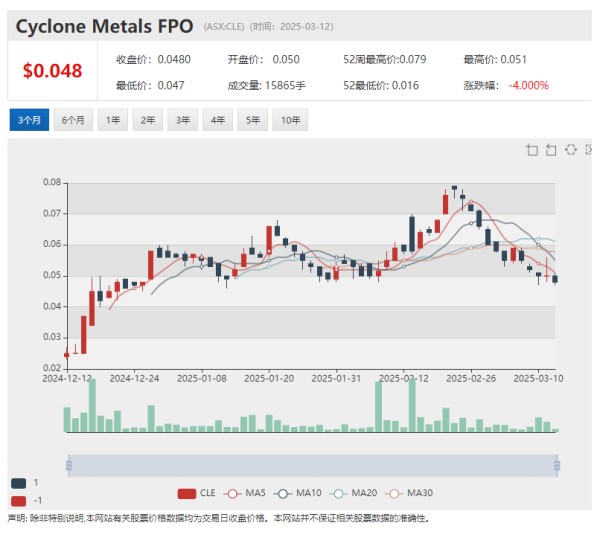Screen dimensions: 600x540
Task: Click the left handle of zoom slider
Action: pyautogui.click(x=67, y=465)
